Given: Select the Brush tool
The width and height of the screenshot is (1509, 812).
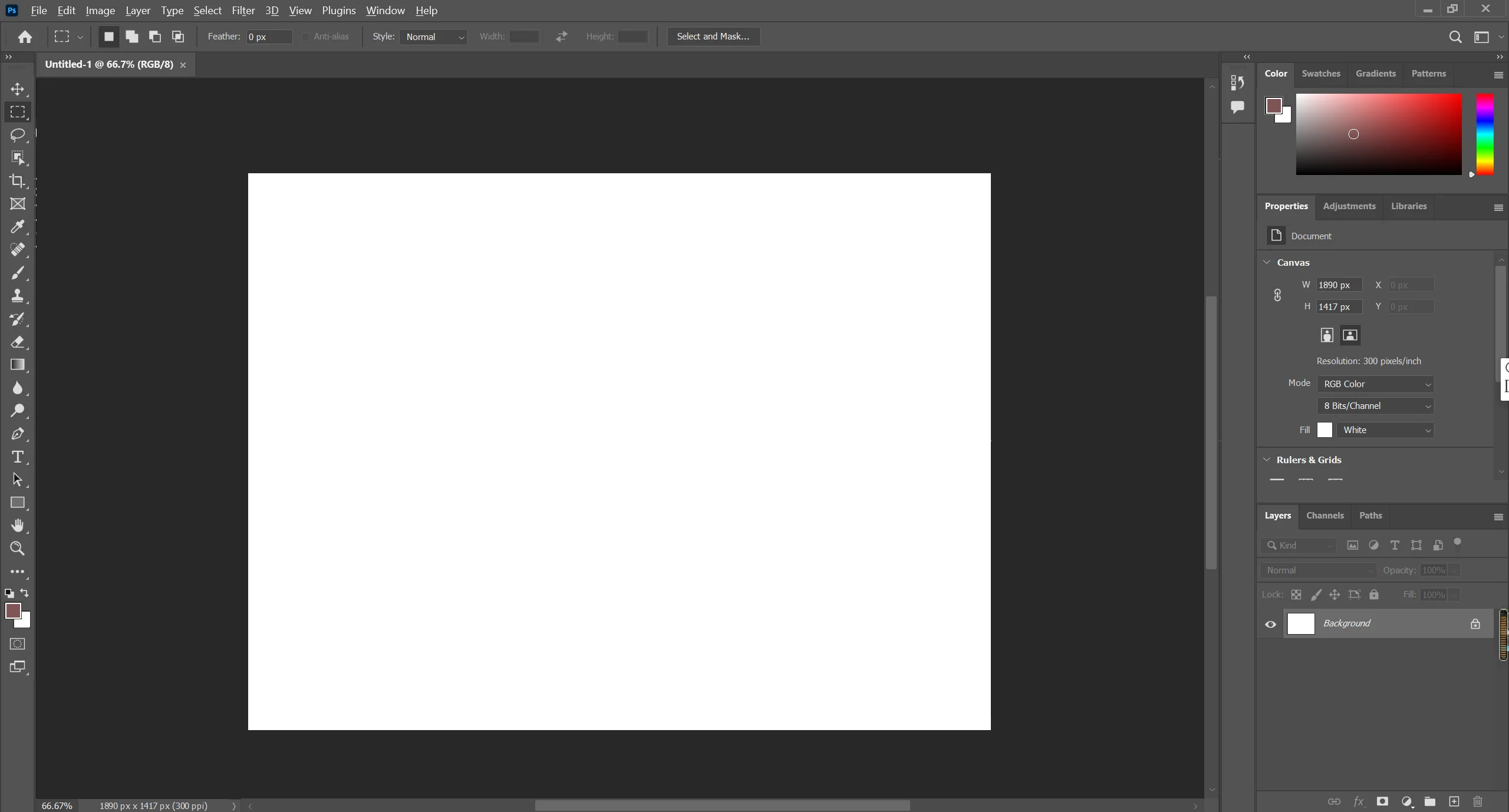Looking at the screenshot, I should [18, 273].
